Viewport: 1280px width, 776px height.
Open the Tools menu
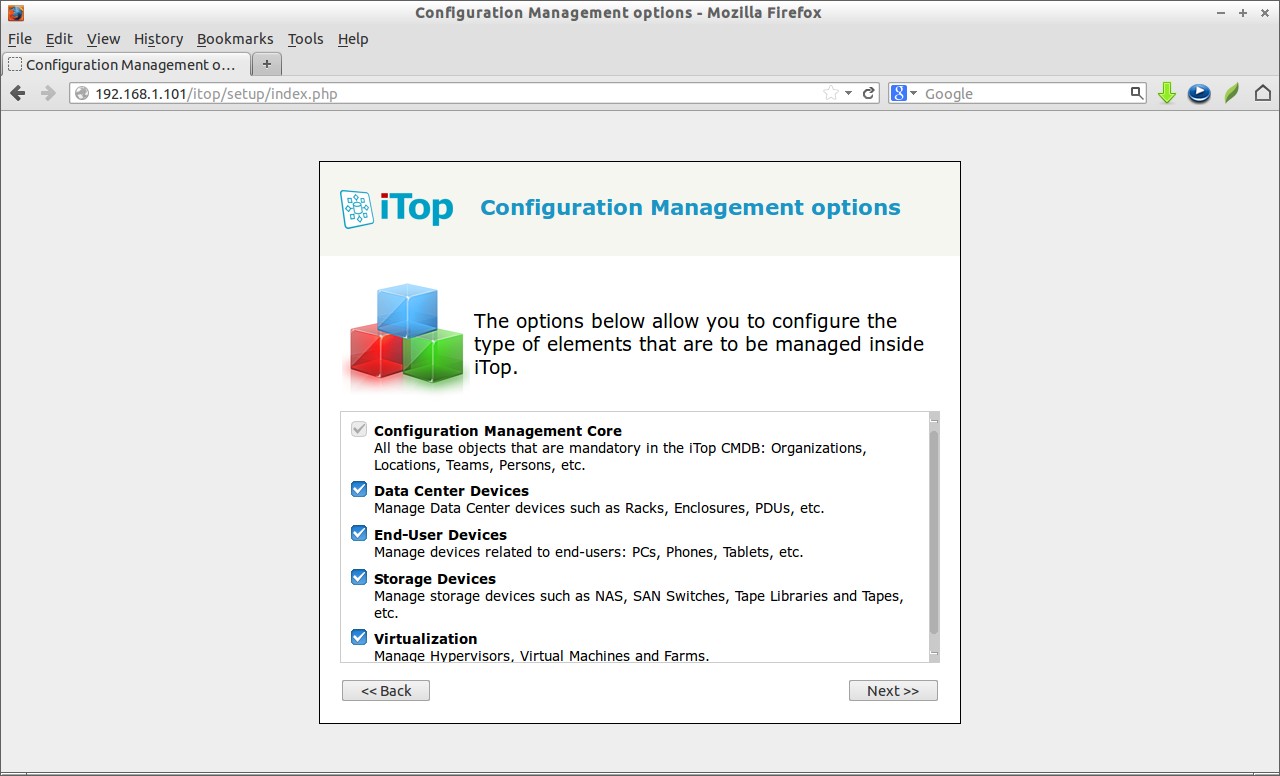(x=305, y=39)
